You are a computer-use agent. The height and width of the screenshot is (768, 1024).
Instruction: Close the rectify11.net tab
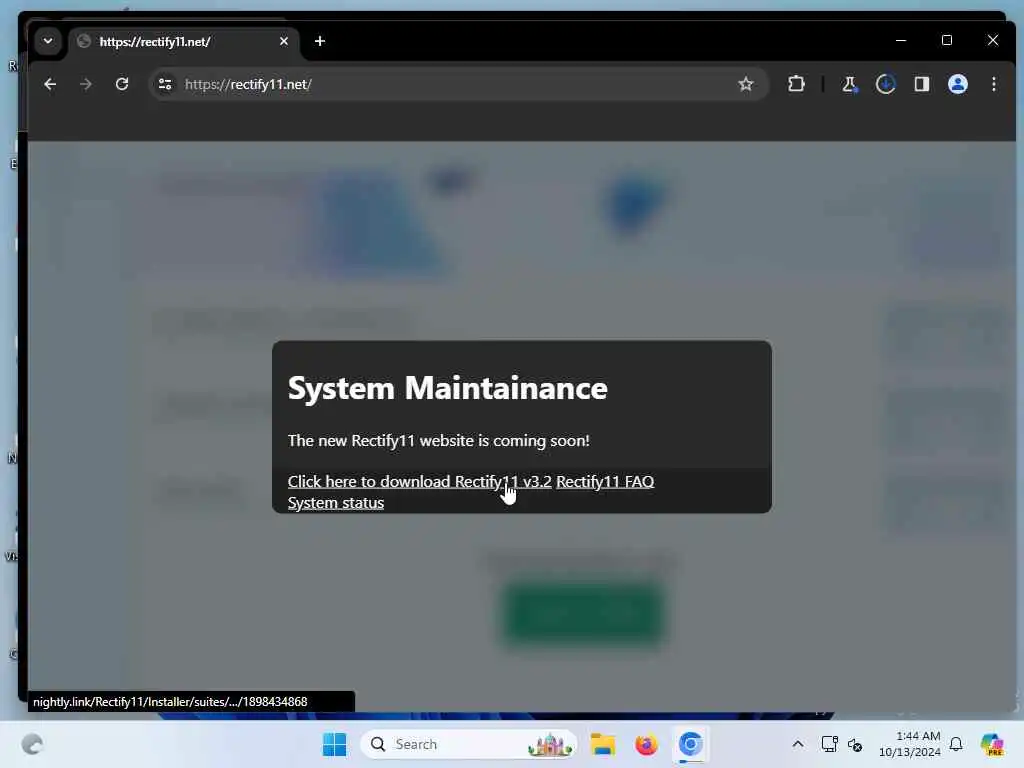click(283, 41)
